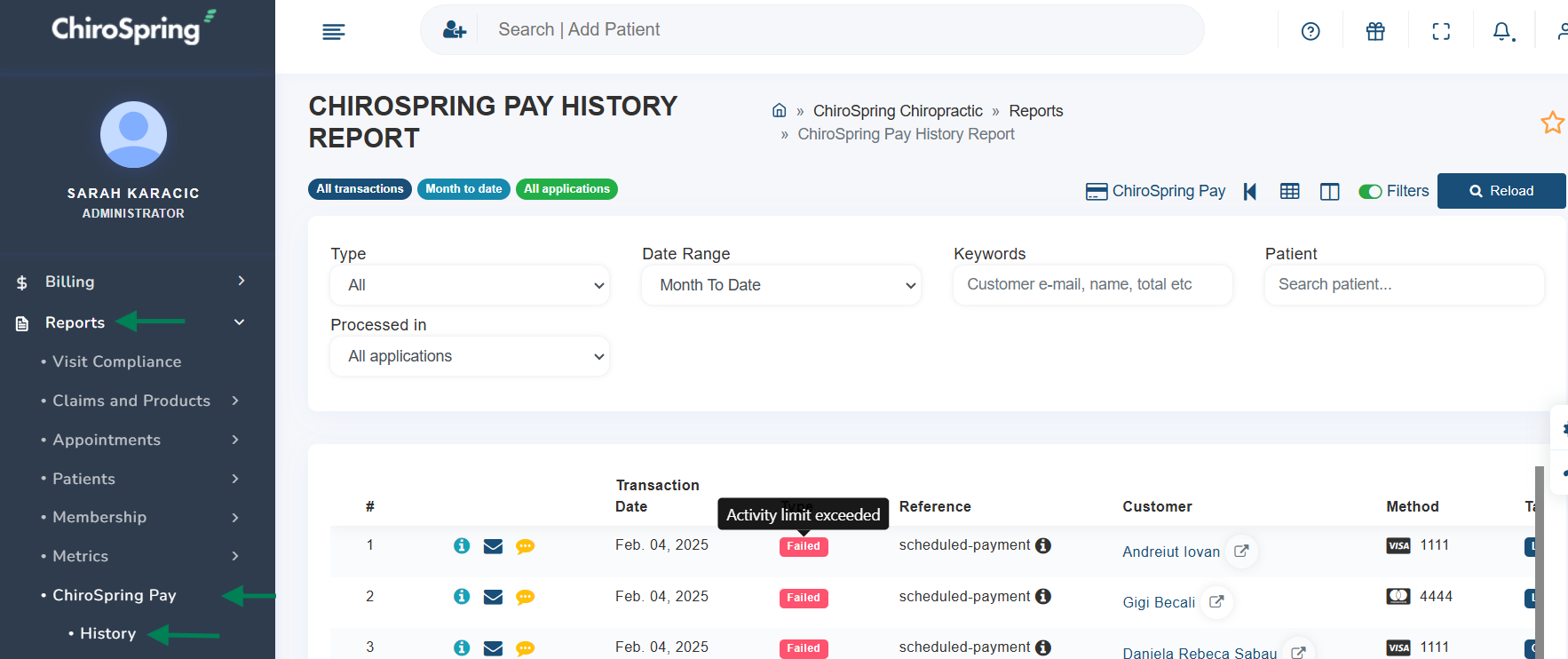Open customer Andreiut Iovan link
The width and height of the screenshot is (1568, 659).
1171,552
